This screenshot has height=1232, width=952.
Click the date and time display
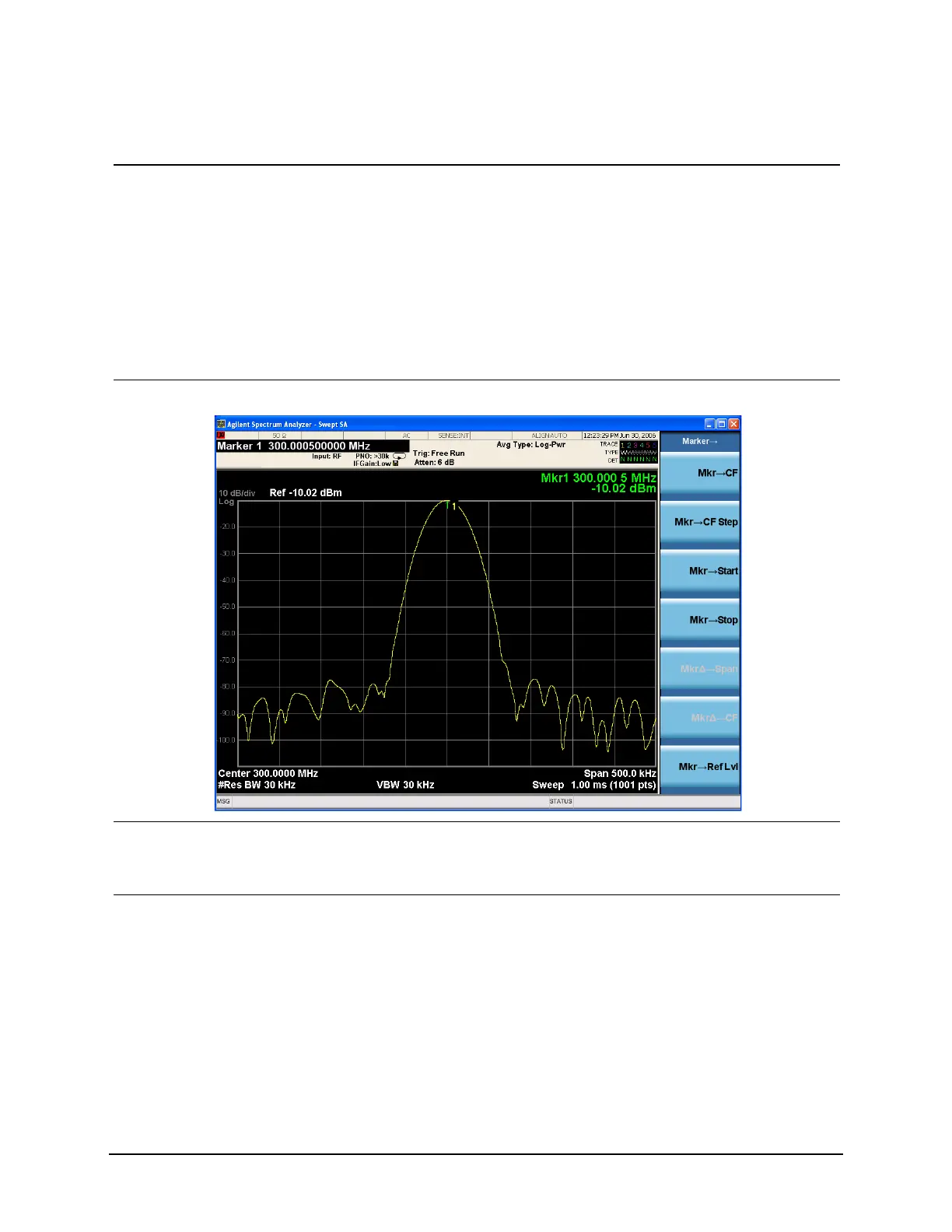click(620, 436)
